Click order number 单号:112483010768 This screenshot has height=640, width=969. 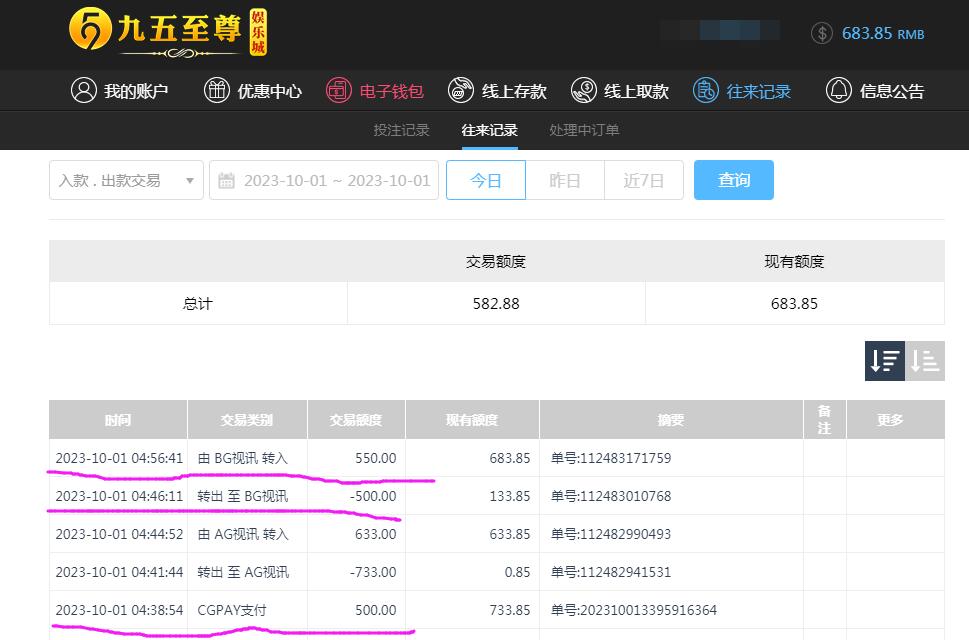(x=611, y=496)
